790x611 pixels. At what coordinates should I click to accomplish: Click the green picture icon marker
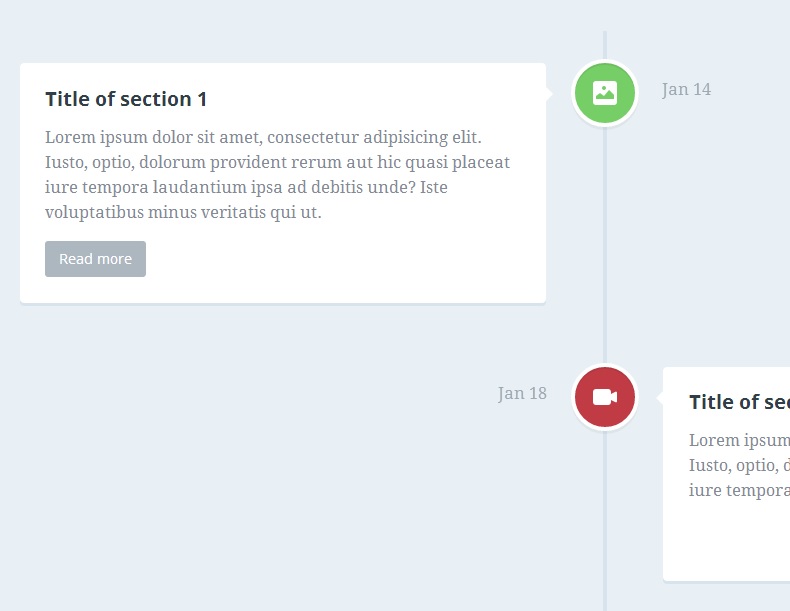coord(605,93)
